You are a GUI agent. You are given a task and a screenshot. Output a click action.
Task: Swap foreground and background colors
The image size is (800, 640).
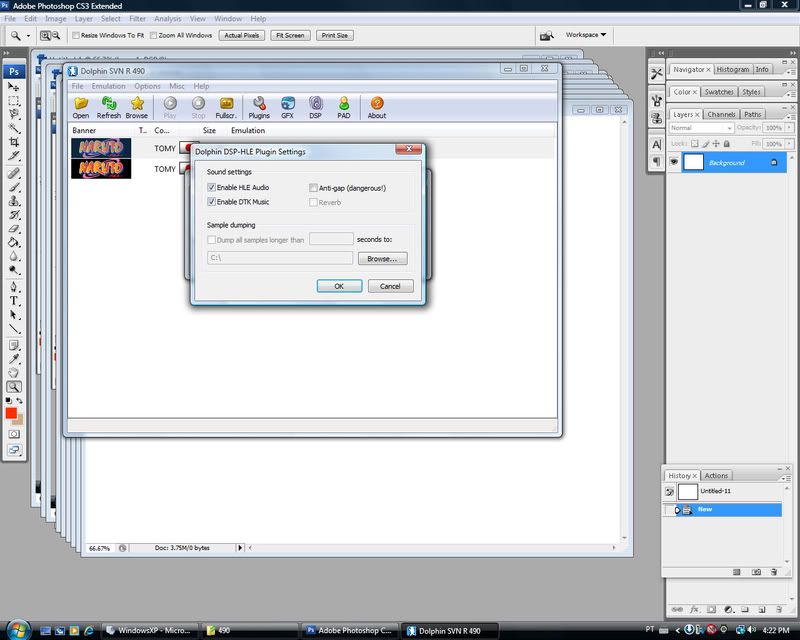[x=19, y=401]
